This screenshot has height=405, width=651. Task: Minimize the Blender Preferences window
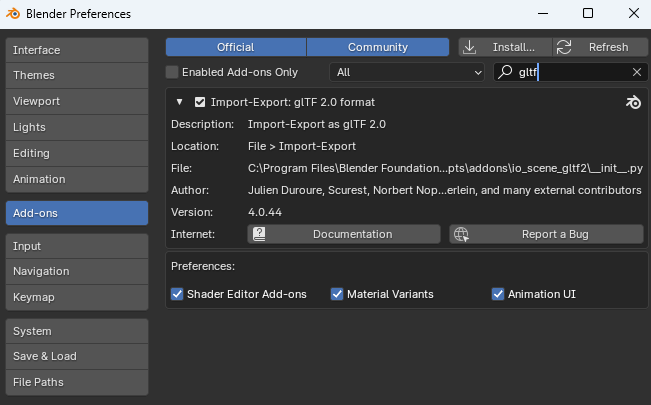point(543,14)
